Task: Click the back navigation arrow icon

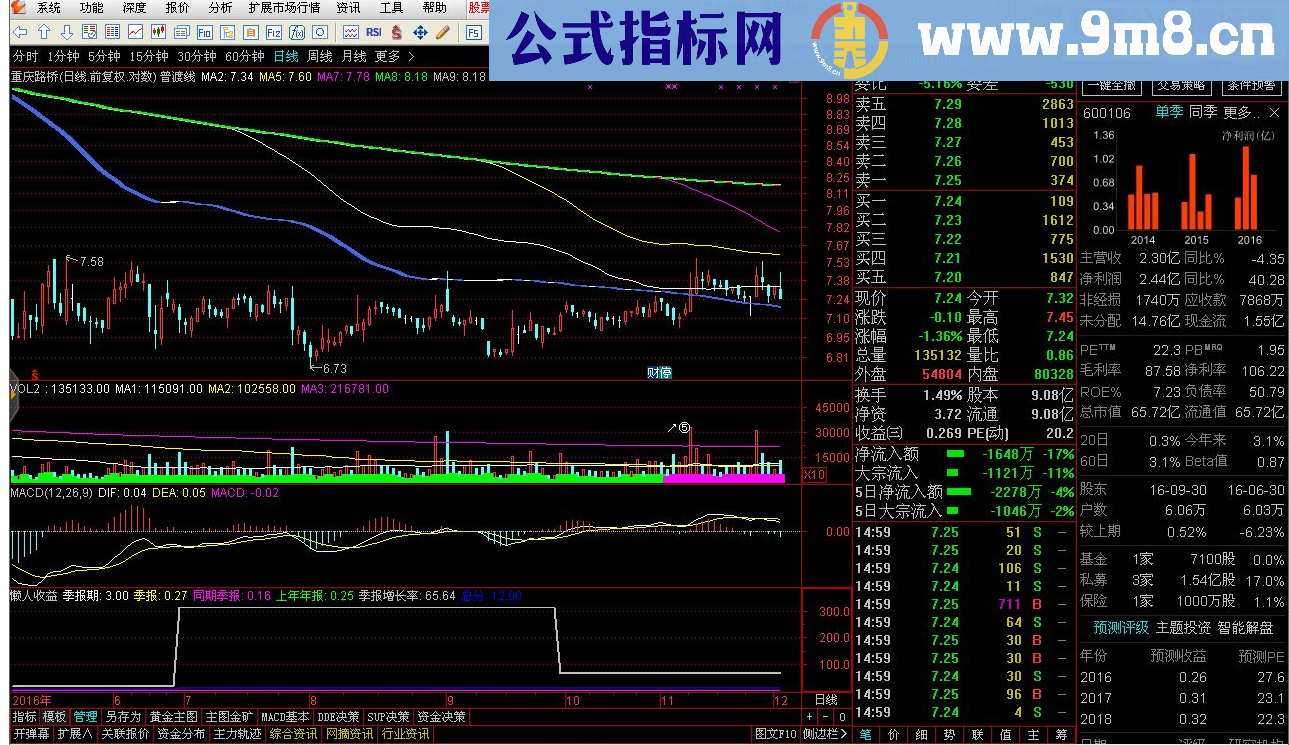Action: coord(19,32)
